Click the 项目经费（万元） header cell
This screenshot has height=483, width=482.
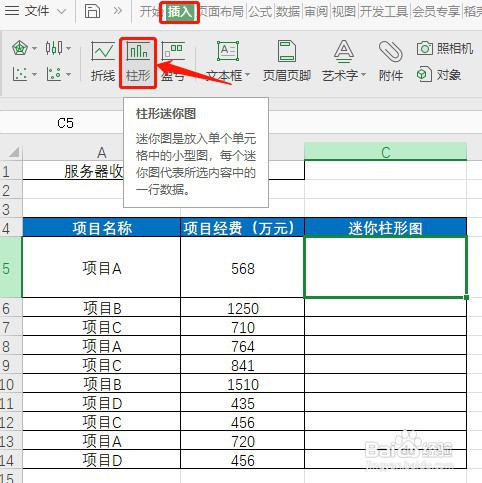pyautogui.click(x=242, y=228)
